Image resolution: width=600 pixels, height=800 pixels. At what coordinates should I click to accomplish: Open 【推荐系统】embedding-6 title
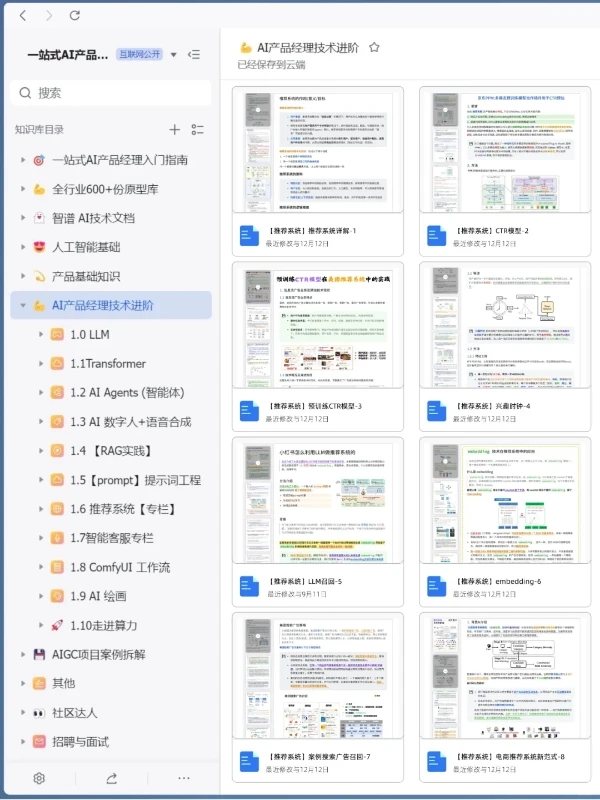coord(498,581)
